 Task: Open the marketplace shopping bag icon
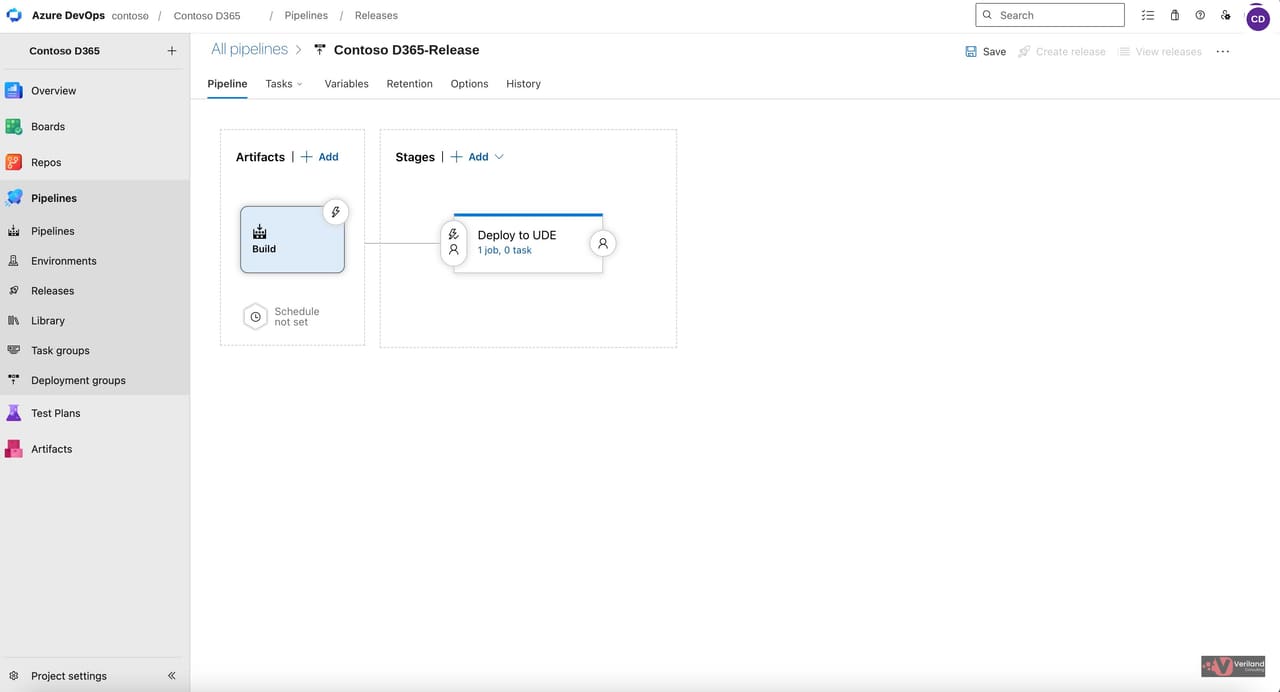pyautogui.click(x=1174, y=15)
